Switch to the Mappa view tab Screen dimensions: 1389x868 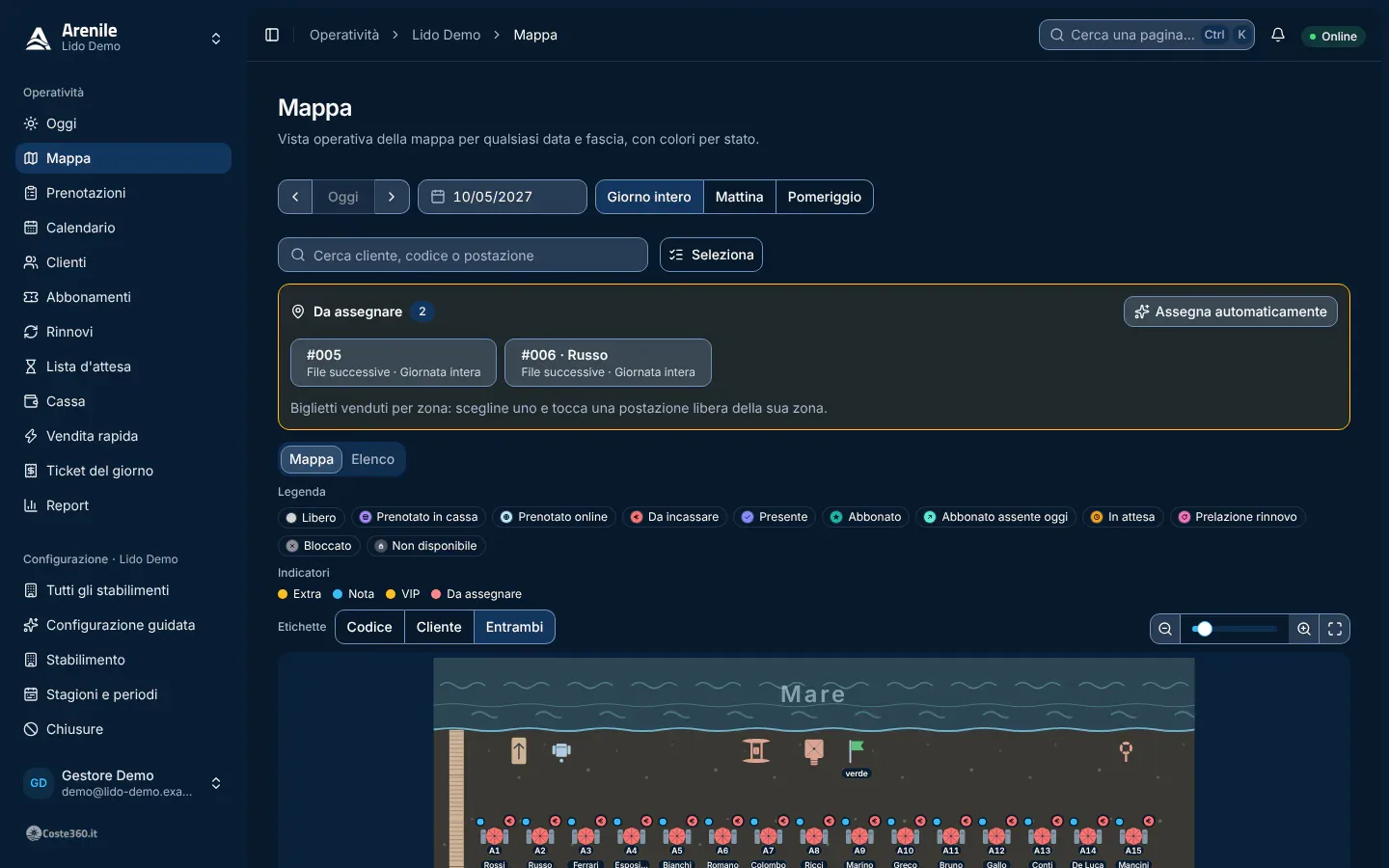point(312,459)
